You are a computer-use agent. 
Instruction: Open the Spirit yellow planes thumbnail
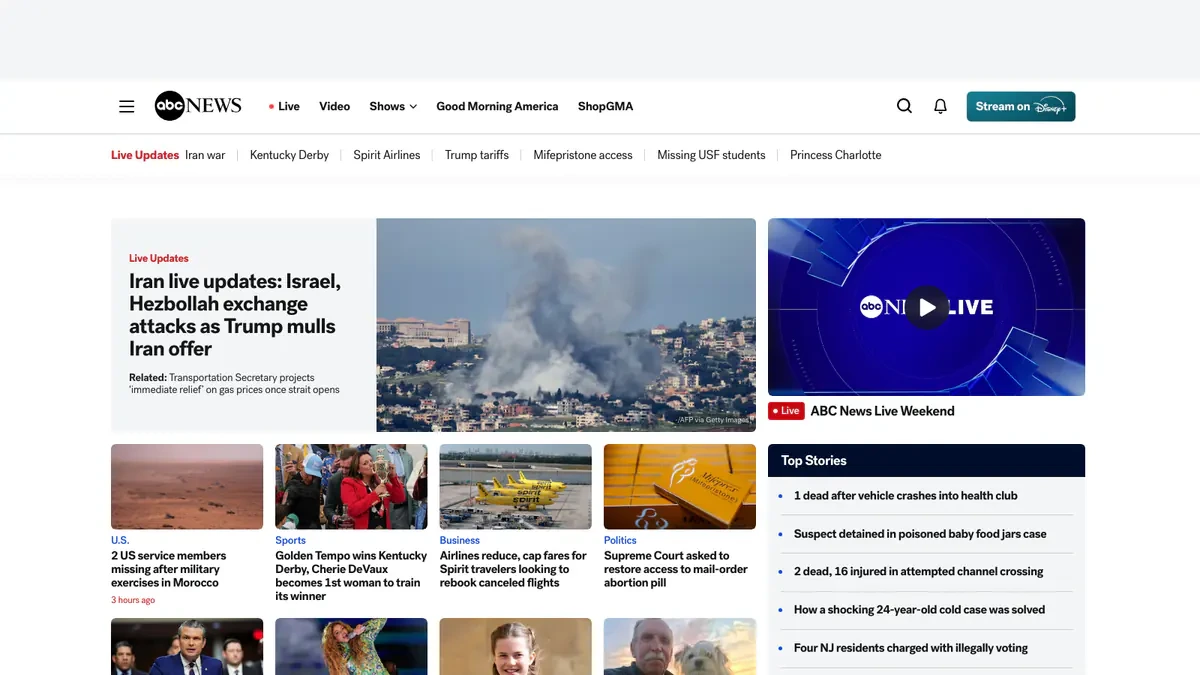pyautogui.click(x=516, y=487)
